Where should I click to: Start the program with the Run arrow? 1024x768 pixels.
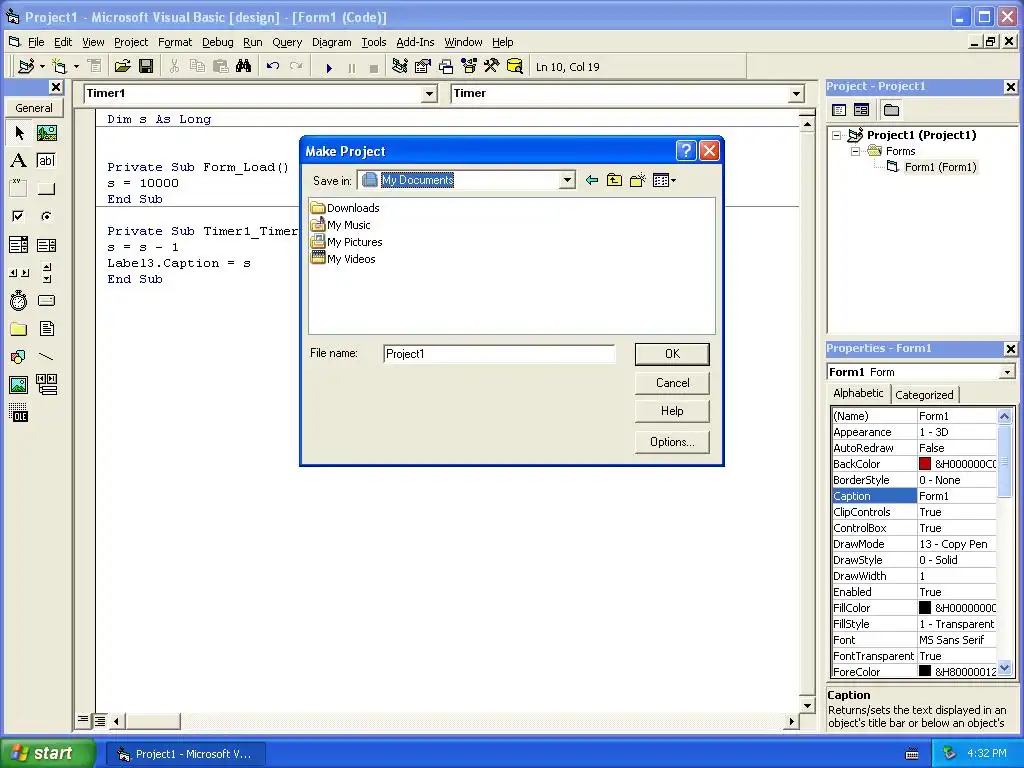point(329,67)
